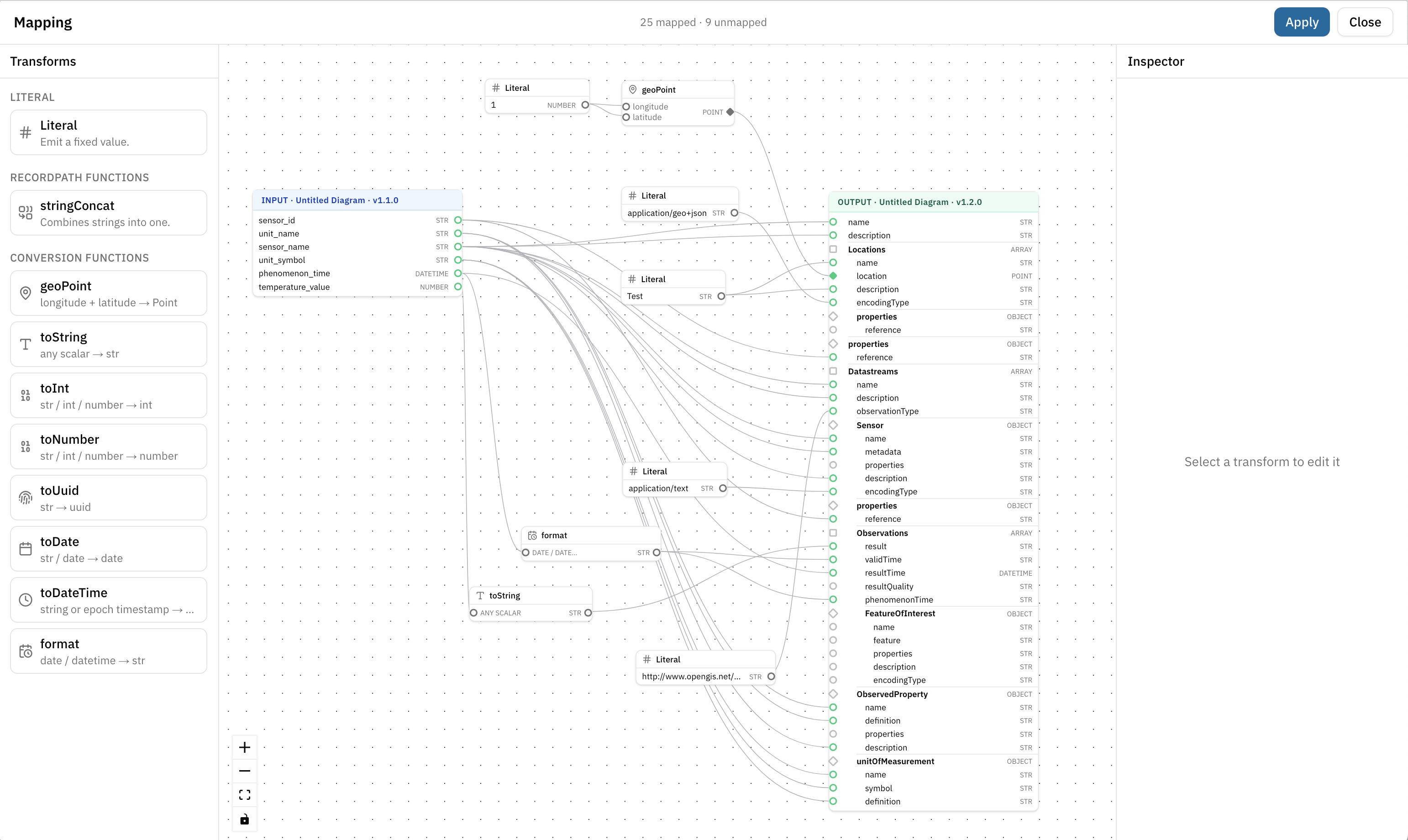Select the INPUT Untitled Diagram node header
The width and height of the screenshot is (1408, 840).
click(x=357, y=200)
